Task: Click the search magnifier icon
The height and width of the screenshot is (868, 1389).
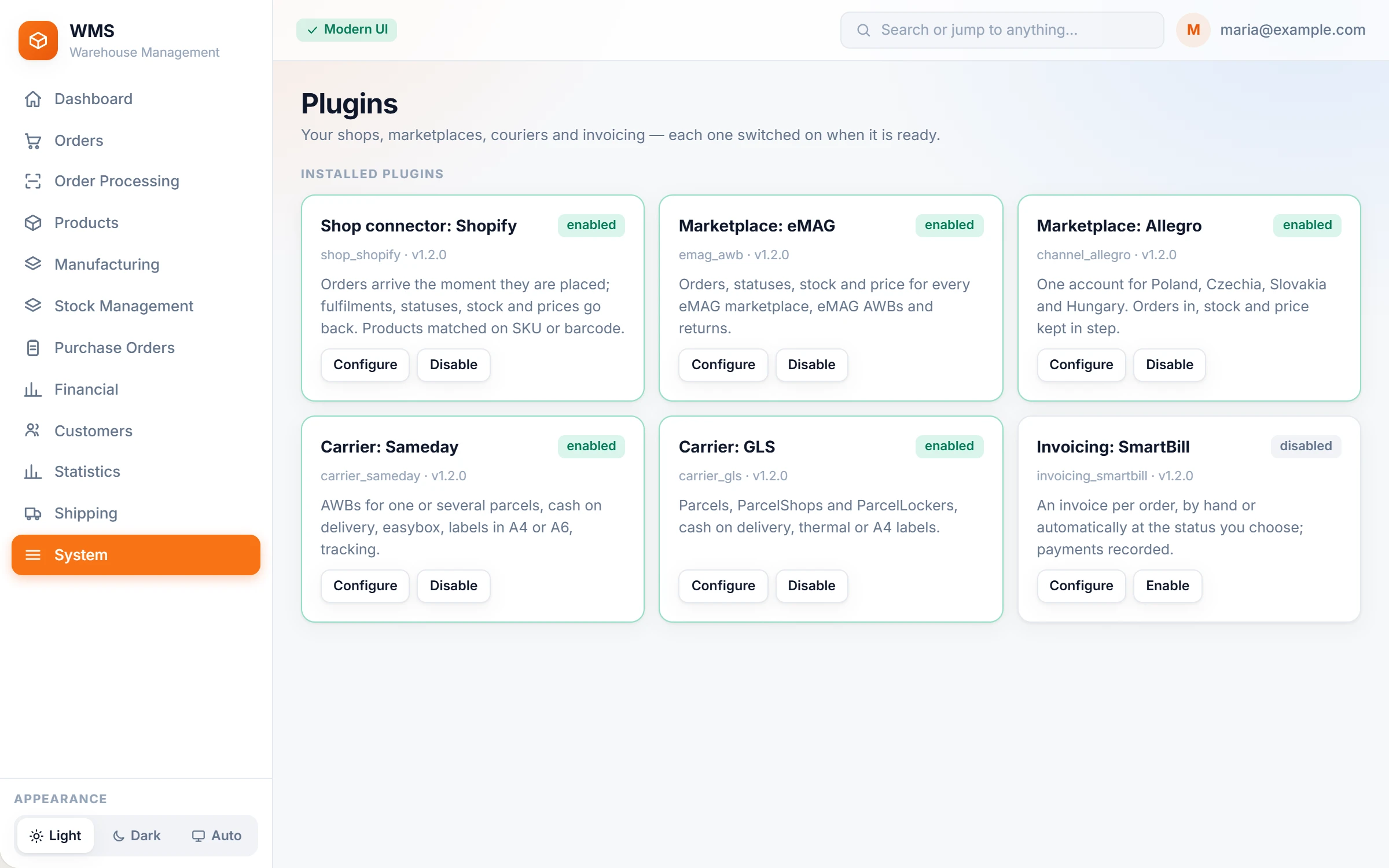Action: click(x=863, y=30)
